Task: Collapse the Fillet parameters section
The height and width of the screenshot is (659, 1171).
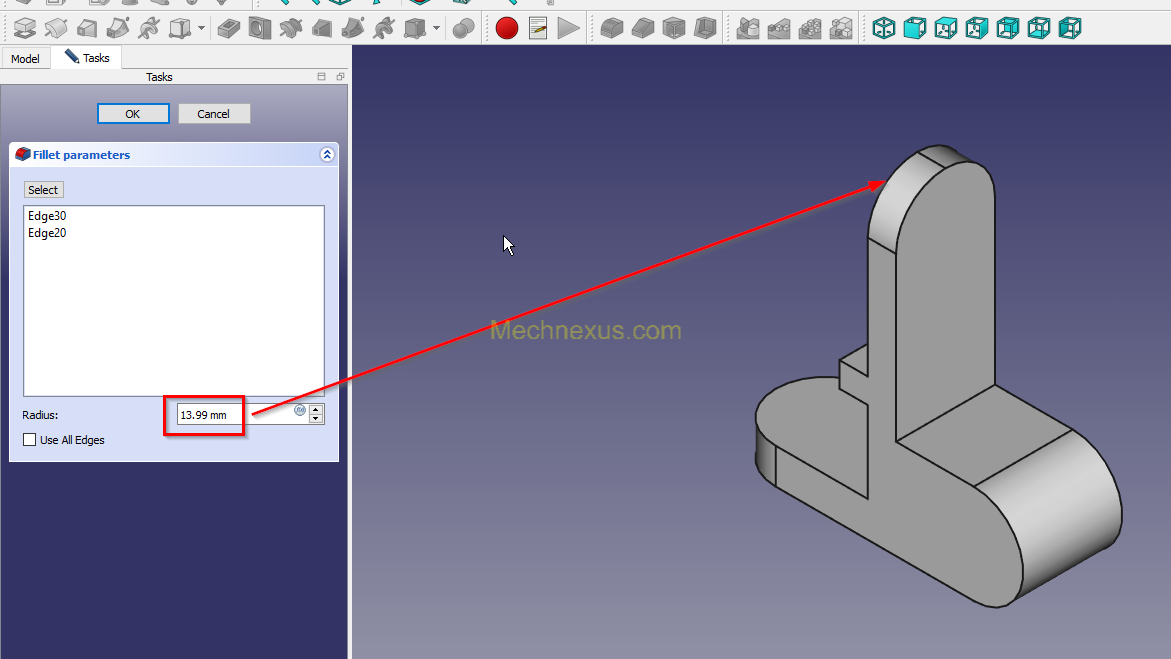Action: point(326,155)
